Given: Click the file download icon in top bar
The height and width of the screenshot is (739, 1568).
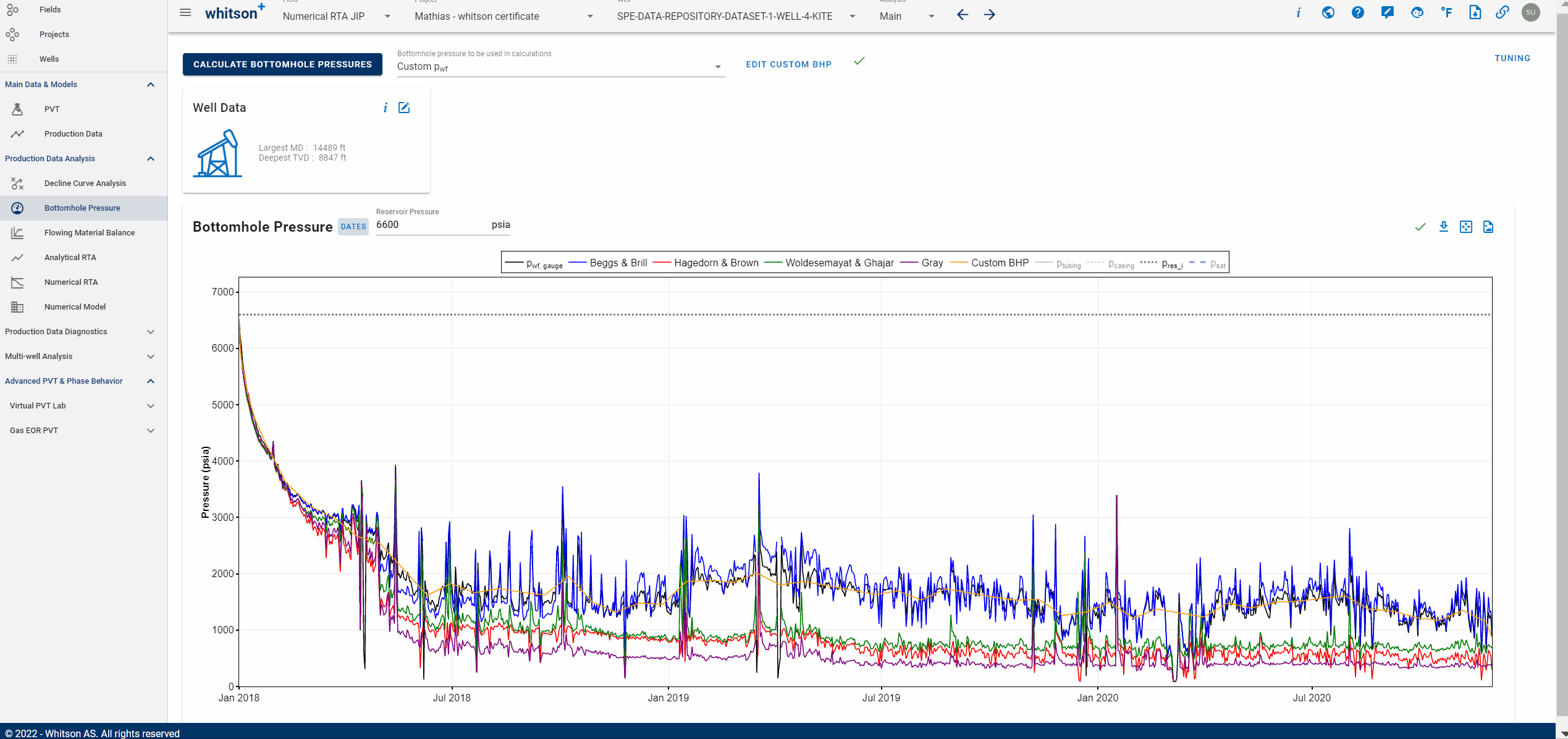Looking at the screenshot, I should 1475,13.
